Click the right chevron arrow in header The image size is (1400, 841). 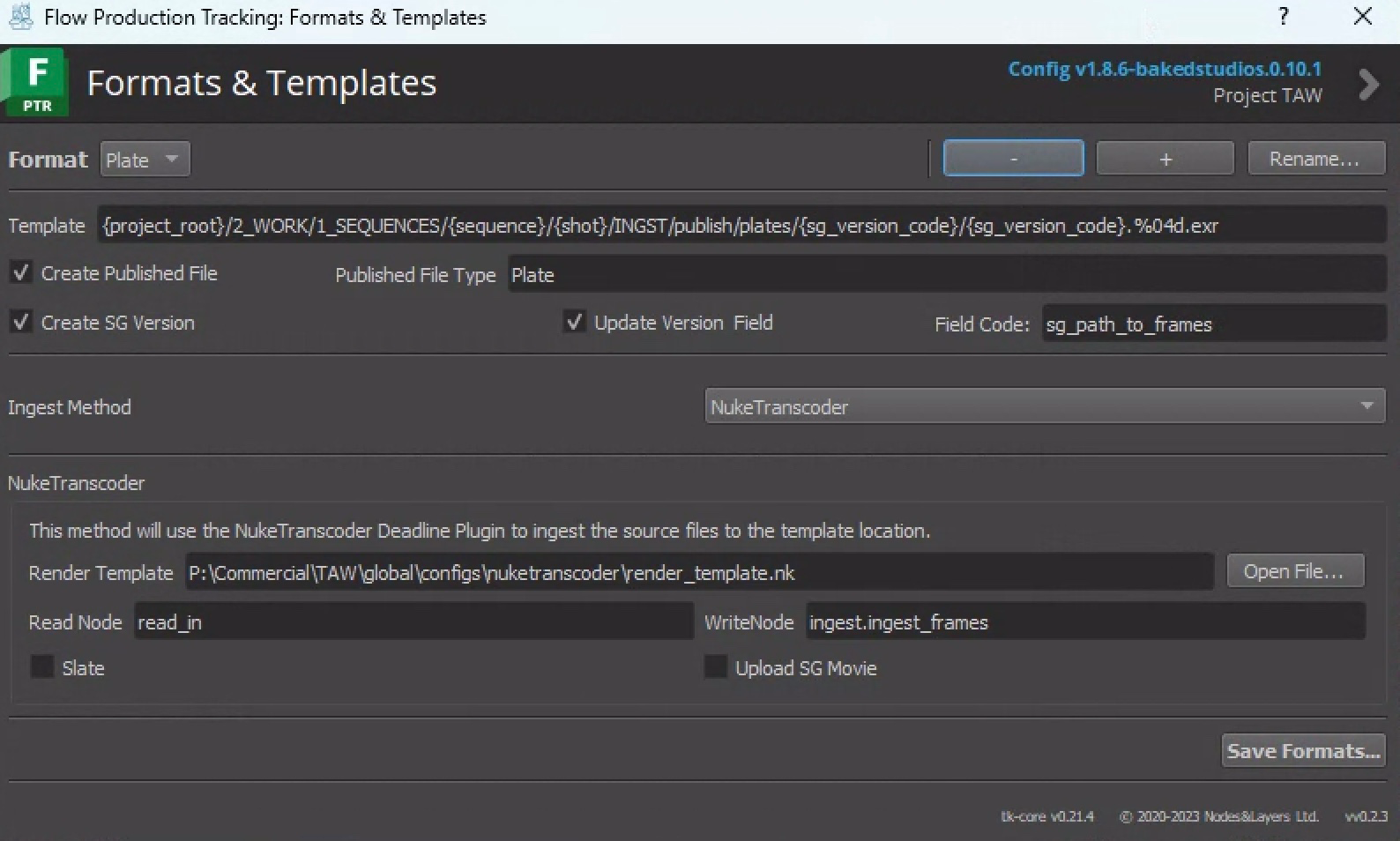pos(1368,85)
